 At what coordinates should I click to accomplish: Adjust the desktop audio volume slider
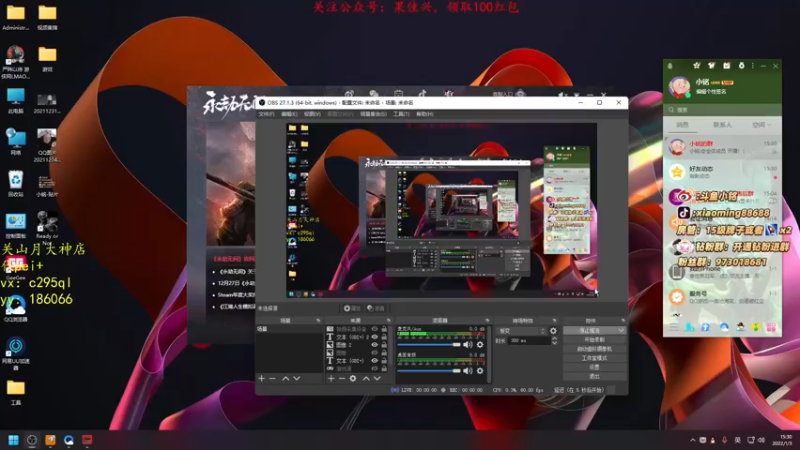[429, 371]
